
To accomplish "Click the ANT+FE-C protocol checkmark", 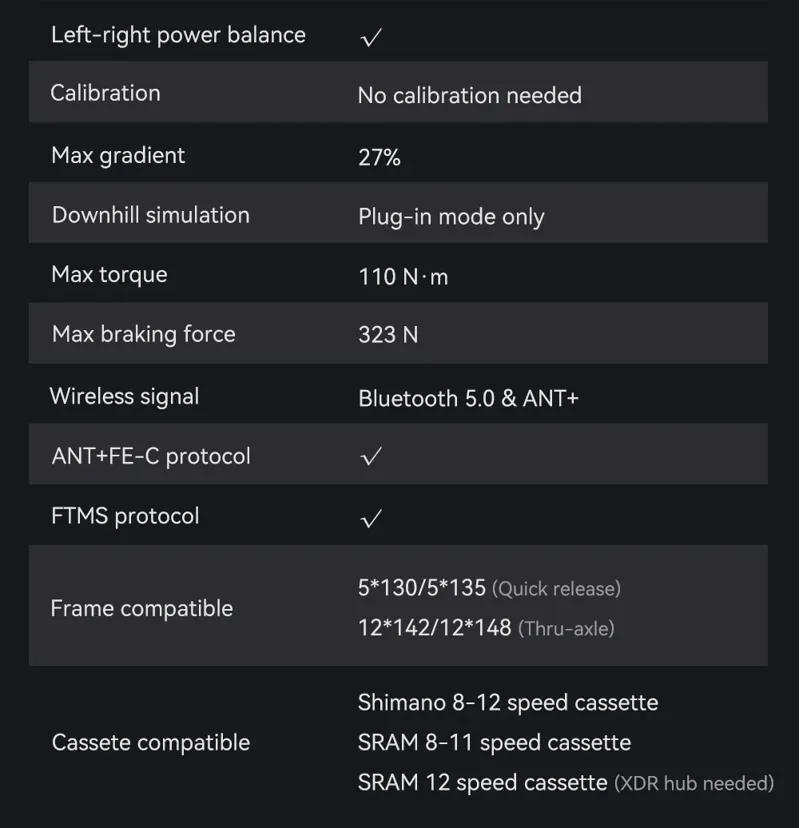I will coord(371,457).
